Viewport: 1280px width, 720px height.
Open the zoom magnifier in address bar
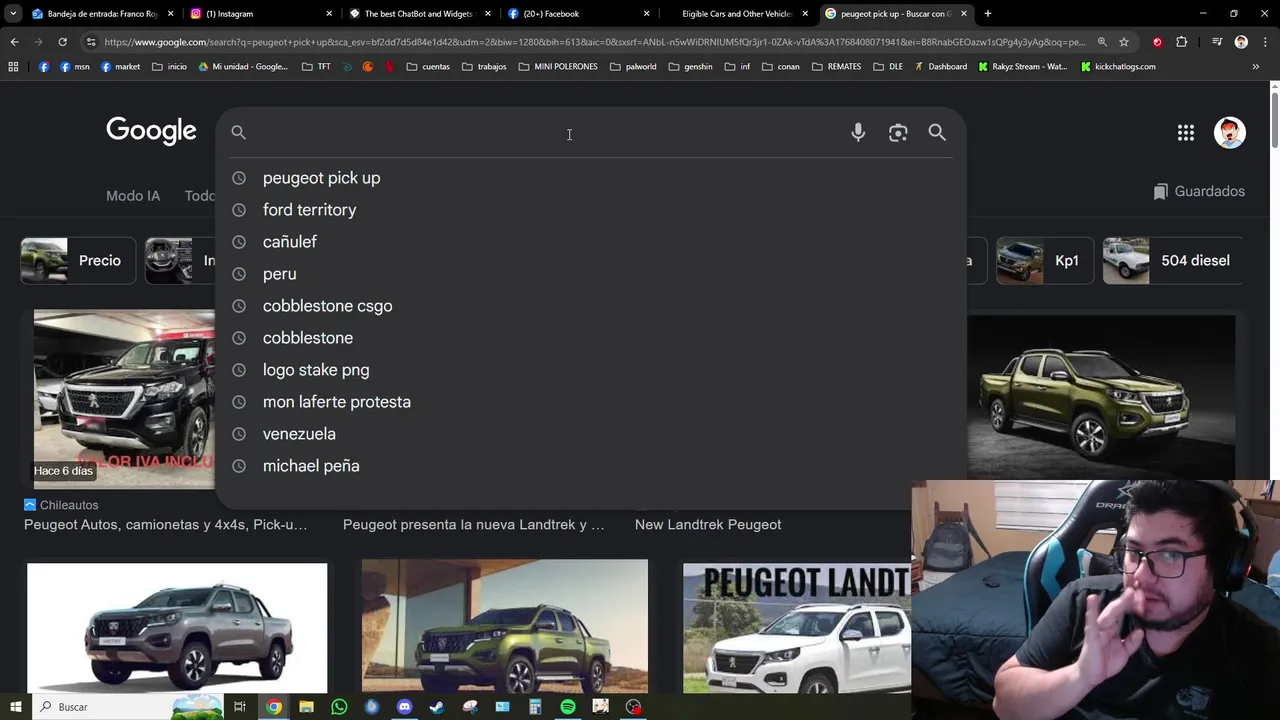click(x=1102, y=42)
